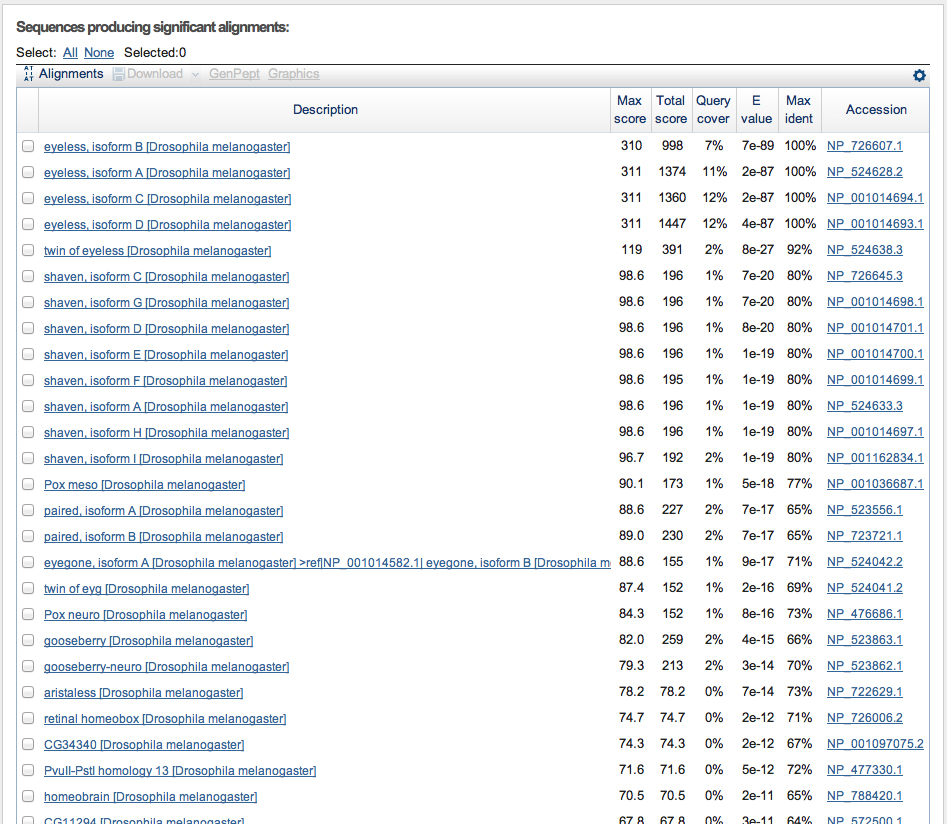Screen dimensions: 947x824
Task: Click the None select link
Action: click(x=99, y=53)
